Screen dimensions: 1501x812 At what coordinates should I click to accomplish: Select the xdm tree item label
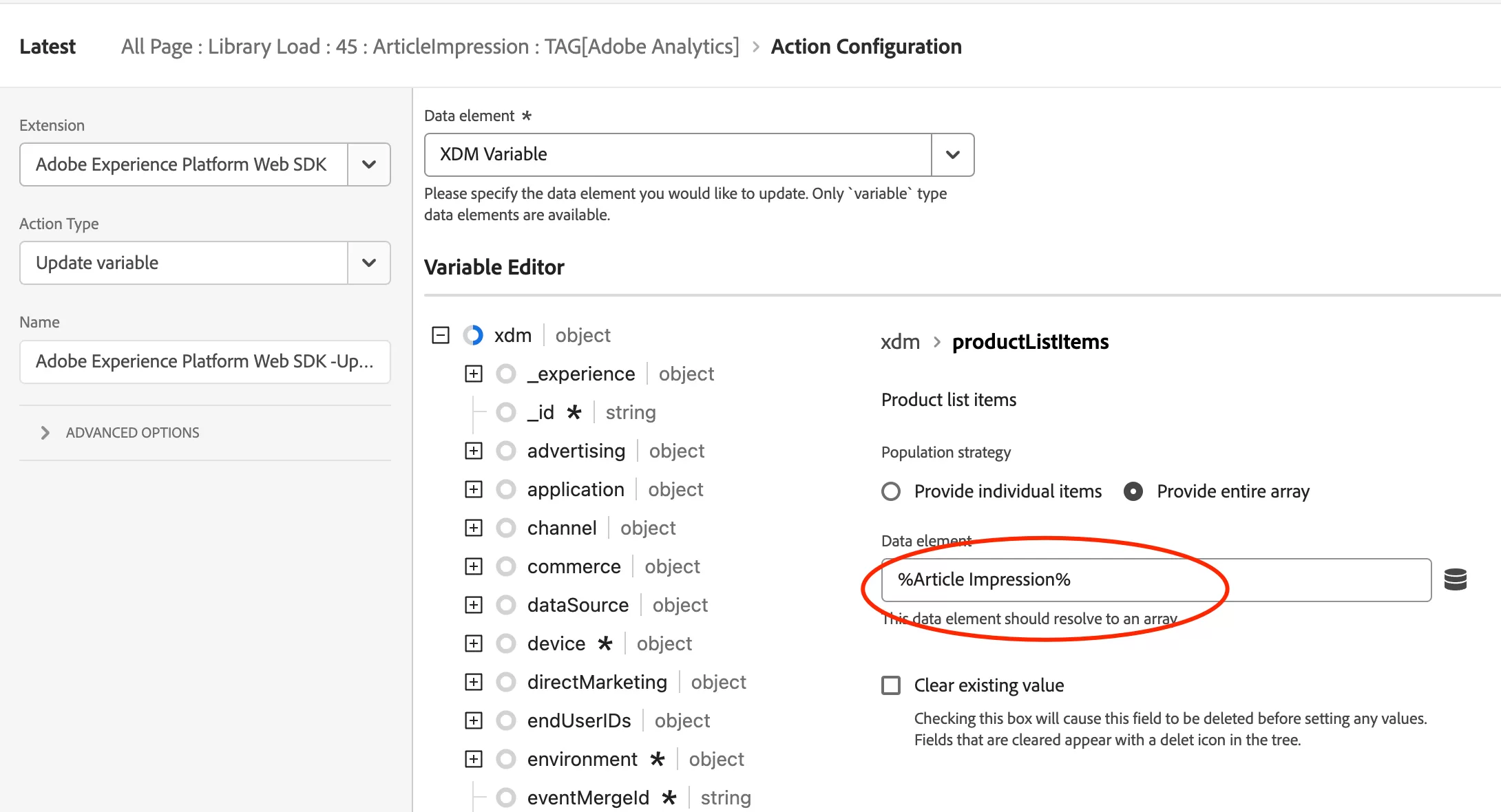[x=513, y=335]
